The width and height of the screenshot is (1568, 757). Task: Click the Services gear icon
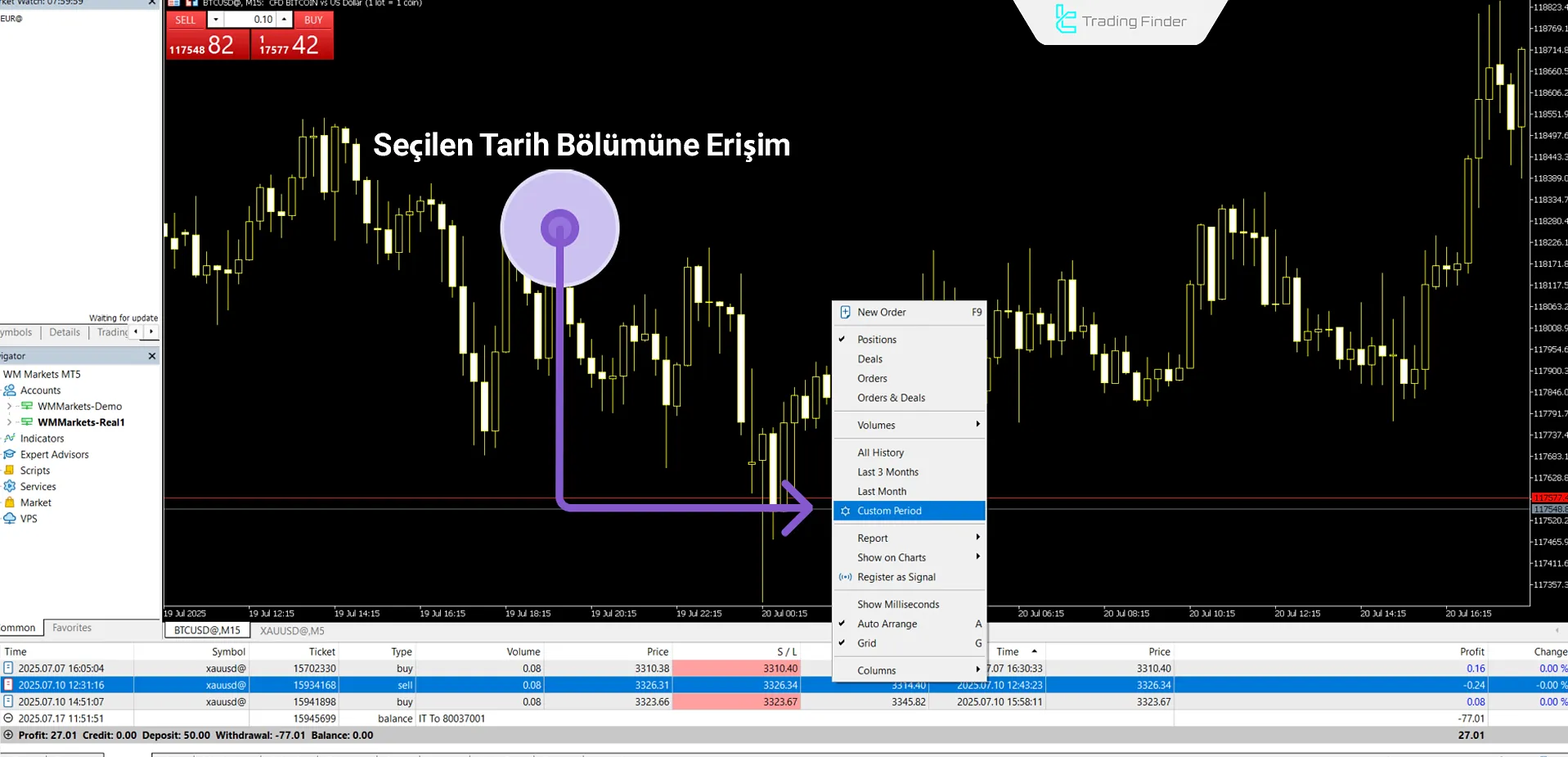click(x=10, y=486)
